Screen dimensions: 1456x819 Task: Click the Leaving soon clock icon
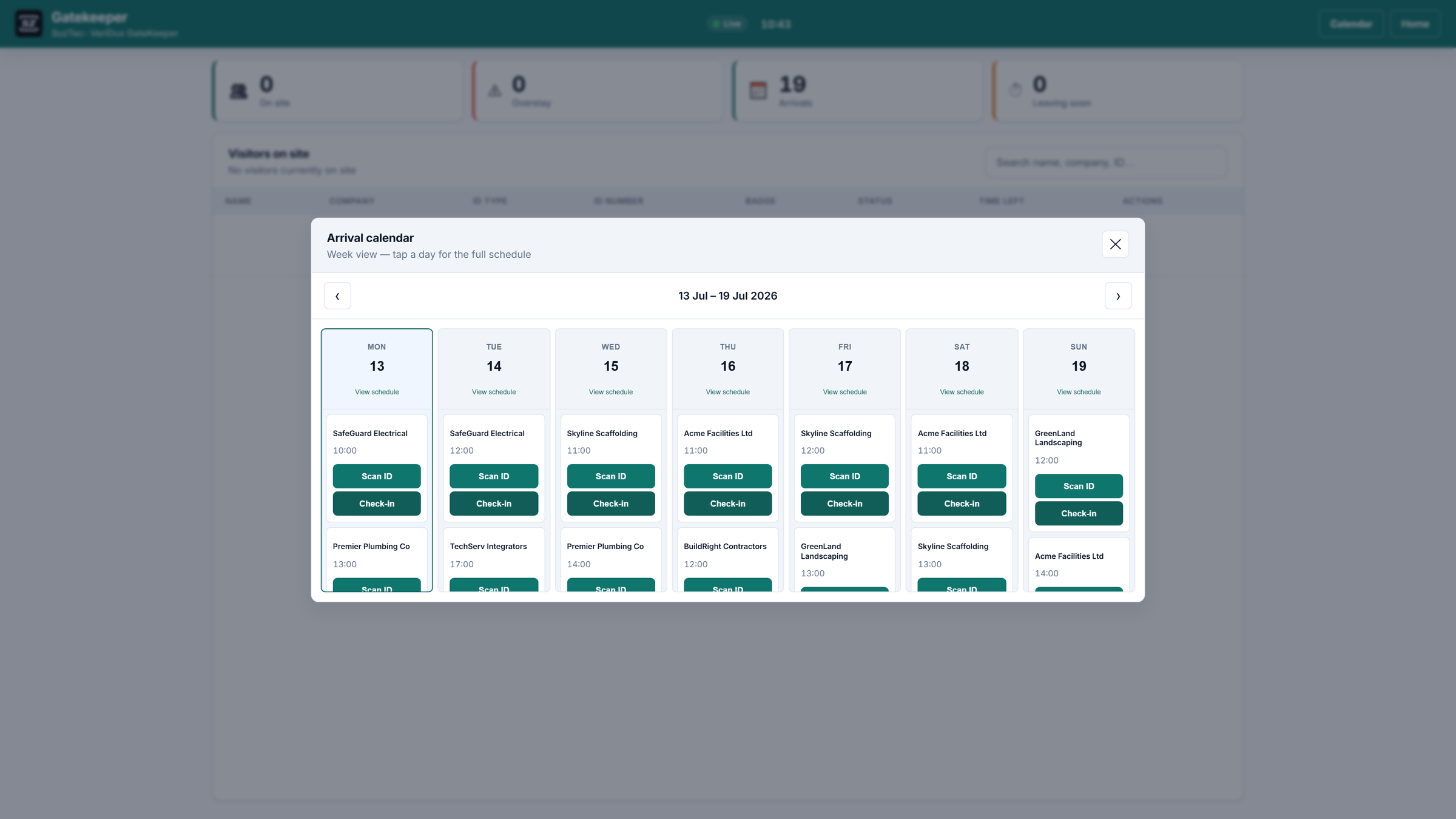(x=1015, y=90)
